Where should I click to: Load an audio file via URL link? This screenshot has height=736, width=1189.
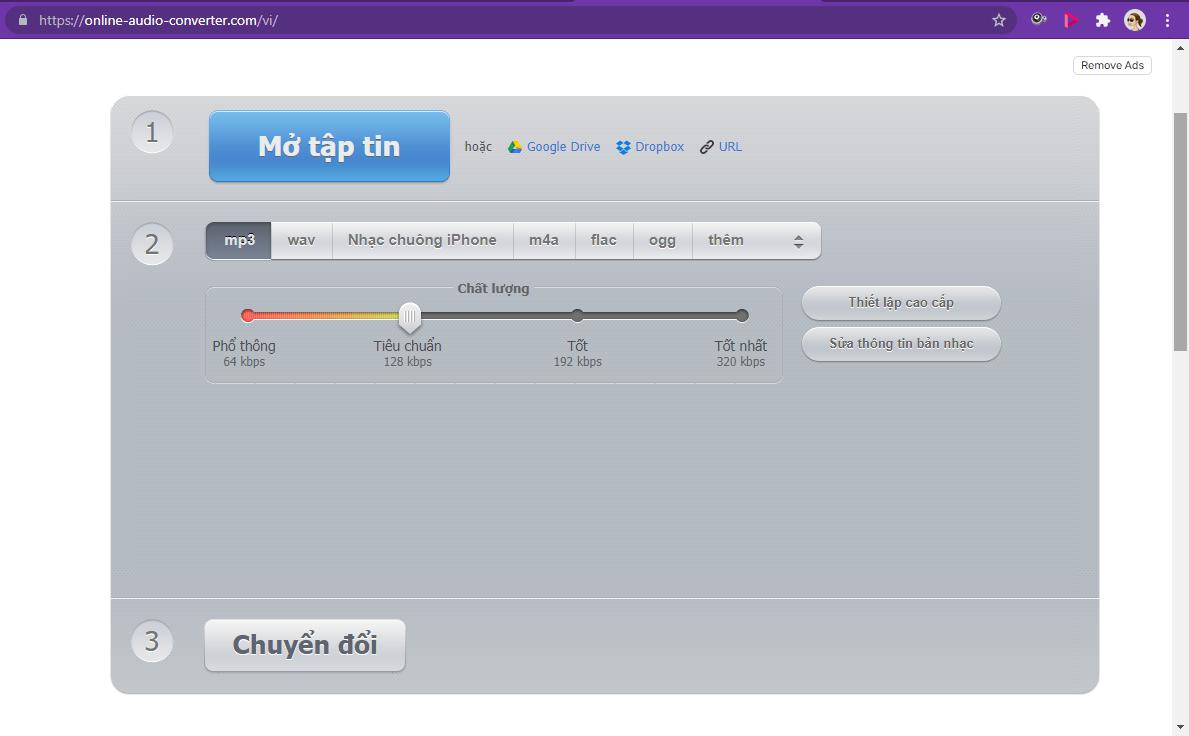click(730, 146)
